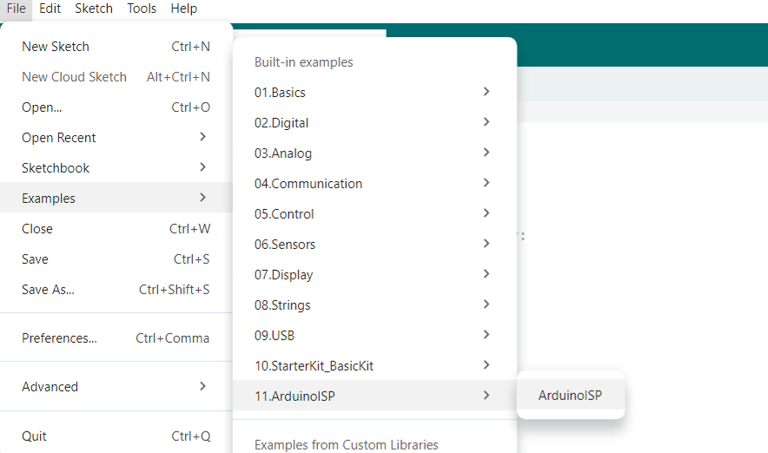
Task: Open the Help menu
Action: pyautogui.click(x=184, y=9)
